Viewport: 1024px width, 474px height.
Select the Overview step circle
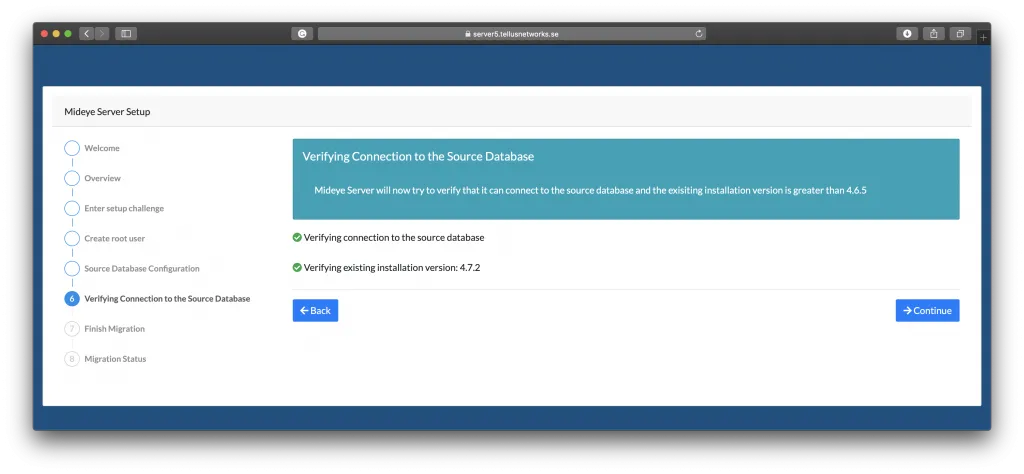tap(72, 178)
